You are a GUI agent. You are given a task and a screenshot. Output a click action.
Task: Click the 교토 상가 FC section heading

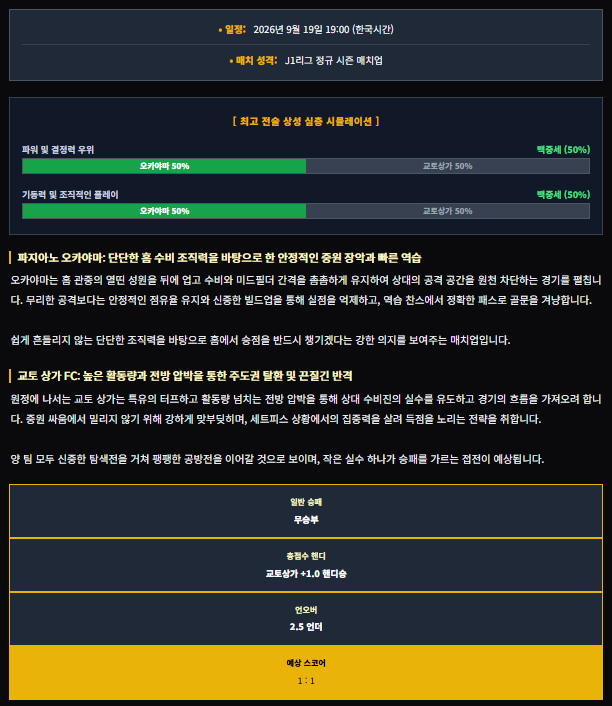point(185,376)
